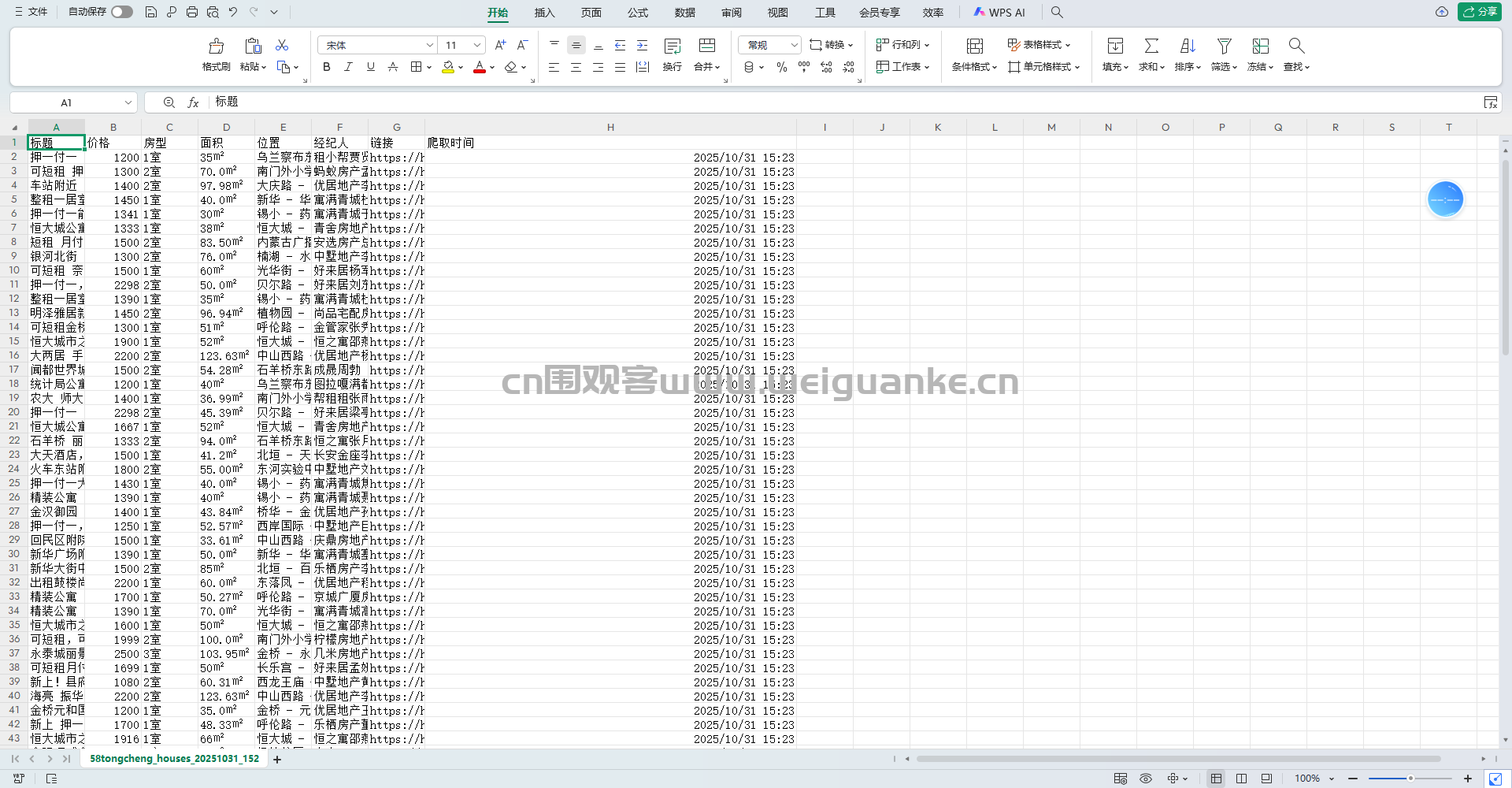1512x788 pixels.
Task: Toggle the auto-save (自动保存) switch
Action: tap(122, 12)
